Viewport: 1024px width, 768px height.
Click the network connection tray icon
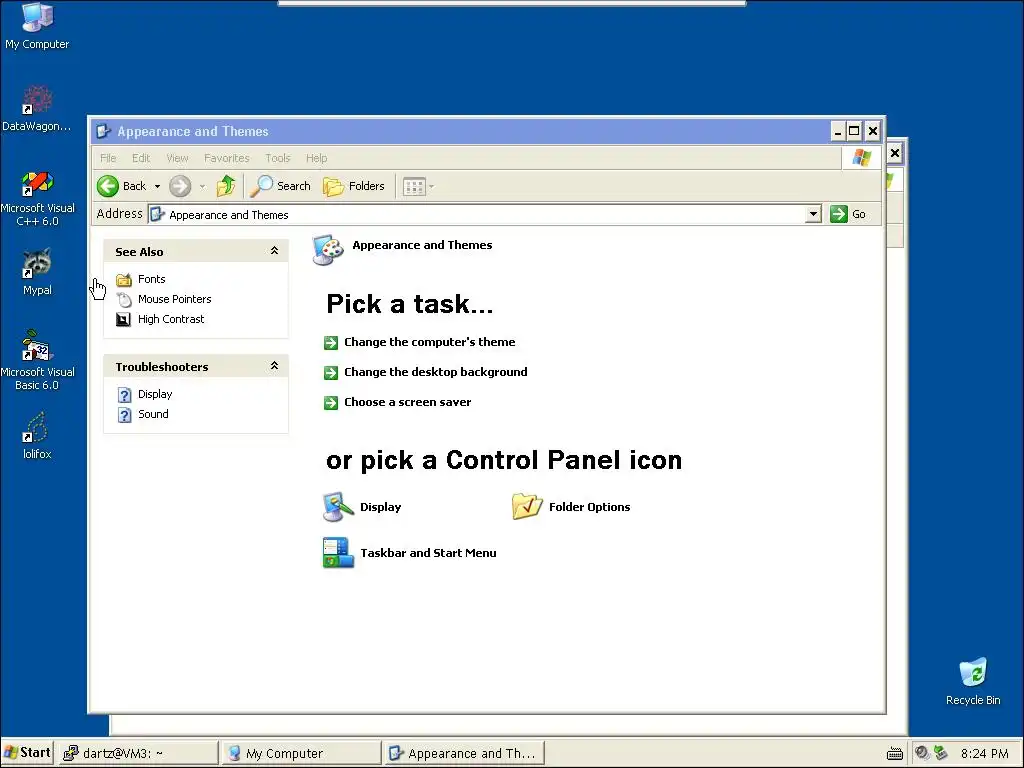pos(940,753)
